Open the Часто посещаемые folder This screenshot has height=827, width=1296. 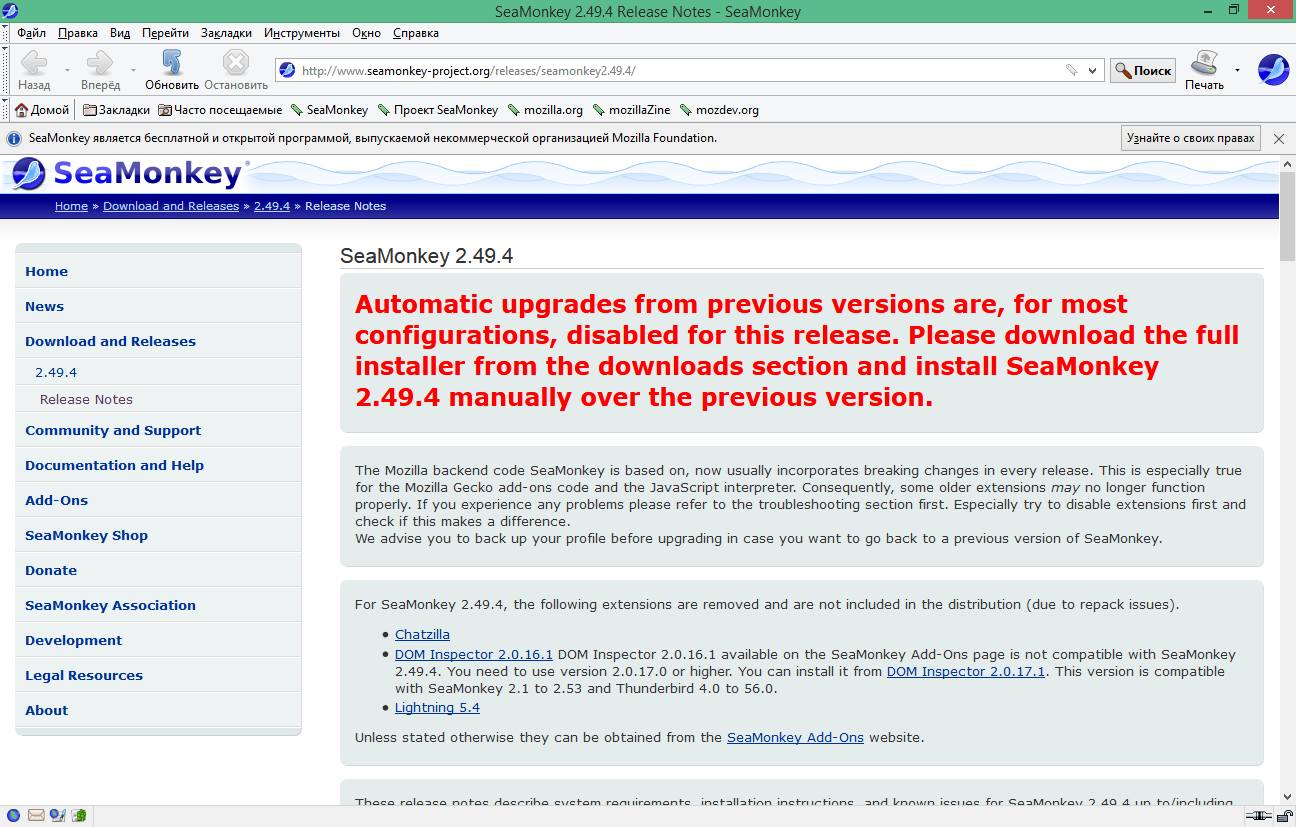point(220,110)
